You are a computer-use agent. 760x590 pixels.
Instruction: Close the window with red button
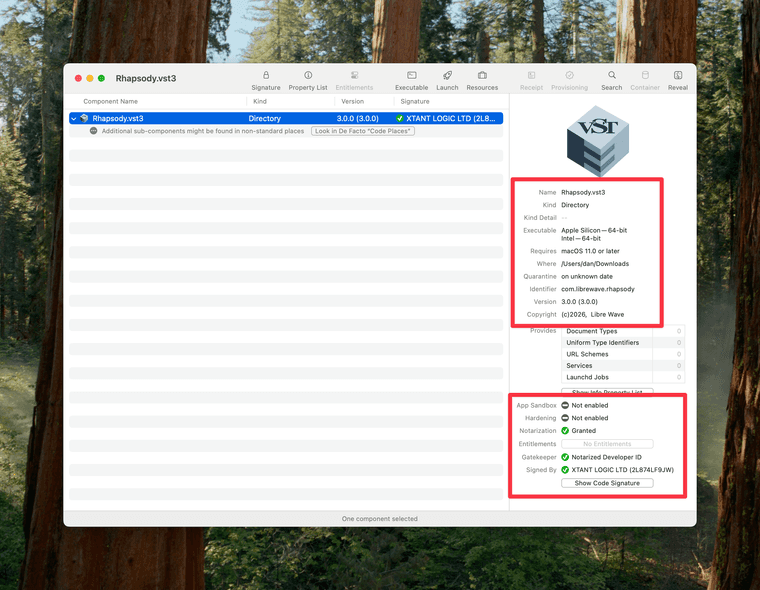[78, 78]
